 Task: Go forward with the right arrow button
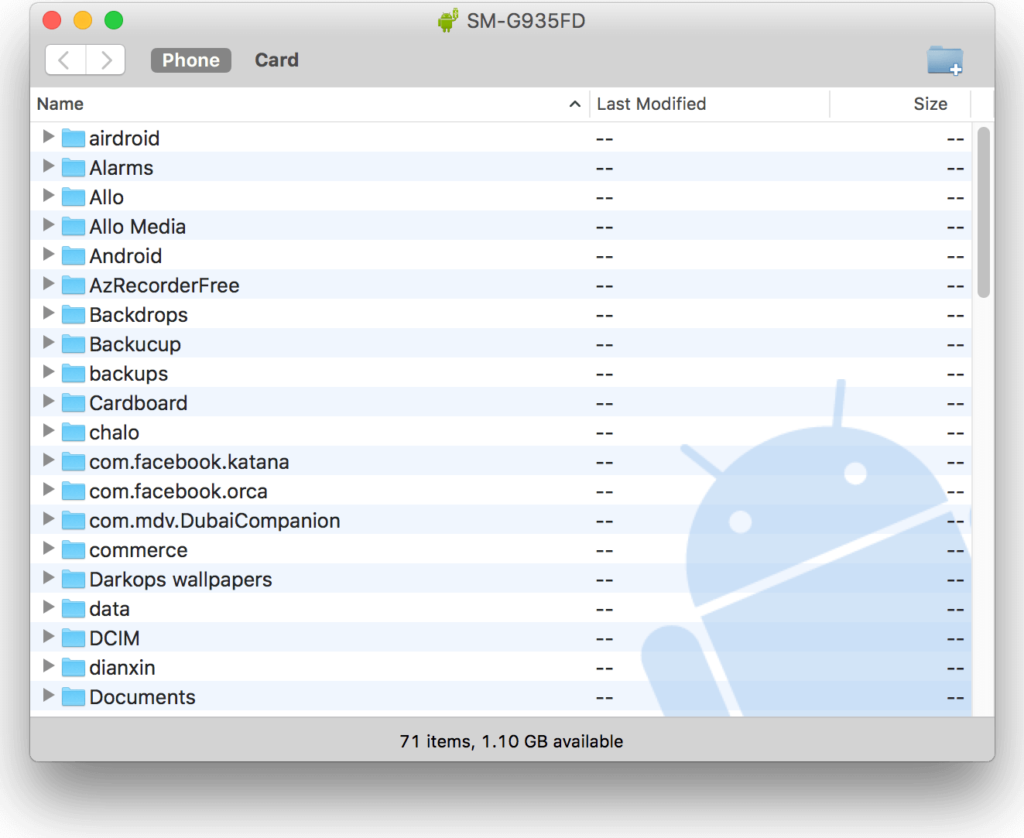(106, 60)
